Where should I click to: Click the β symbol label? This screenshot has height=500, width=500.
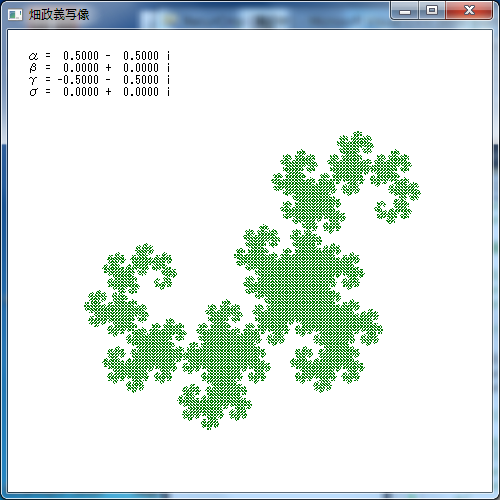pyautogui.click(x=33, y=68)
